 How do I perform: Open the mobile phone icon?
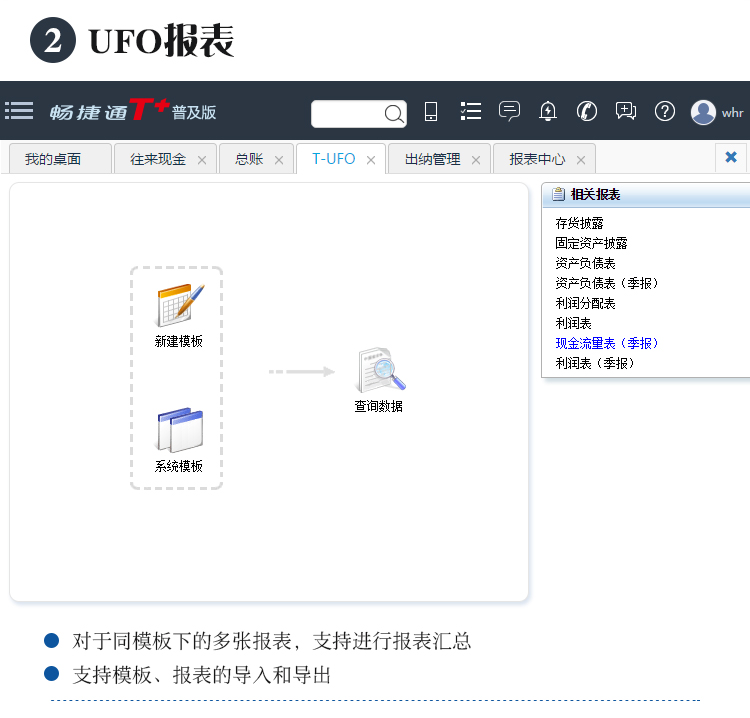click(x=431, y=111)
